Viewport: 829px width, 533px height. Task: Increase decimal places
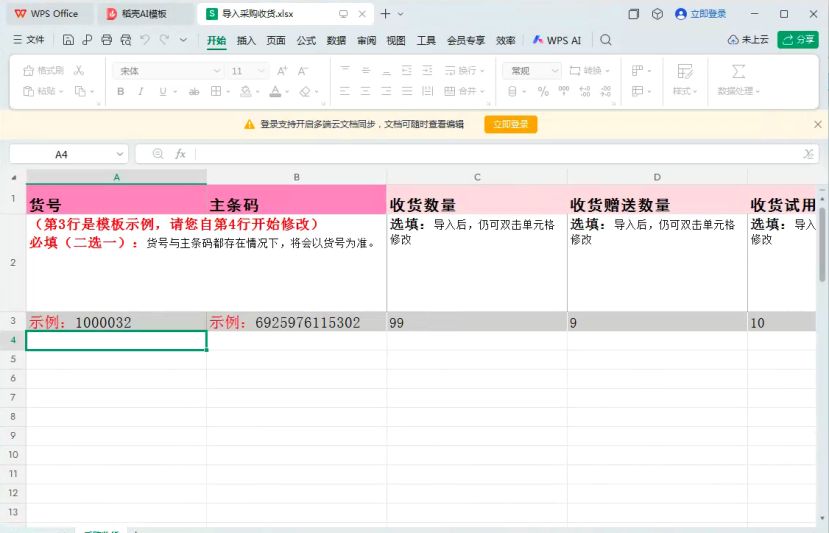(x=585, y=91)
